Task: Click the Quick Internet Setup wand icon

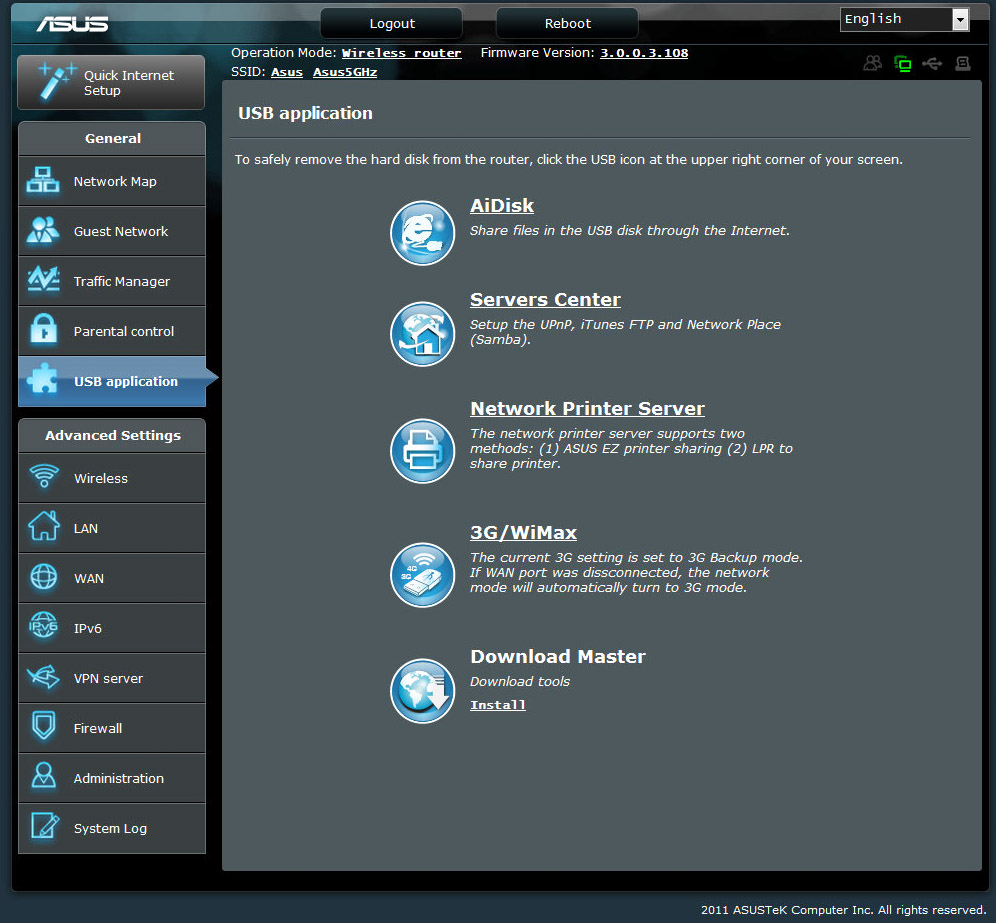Action: [x=57, y=81]
